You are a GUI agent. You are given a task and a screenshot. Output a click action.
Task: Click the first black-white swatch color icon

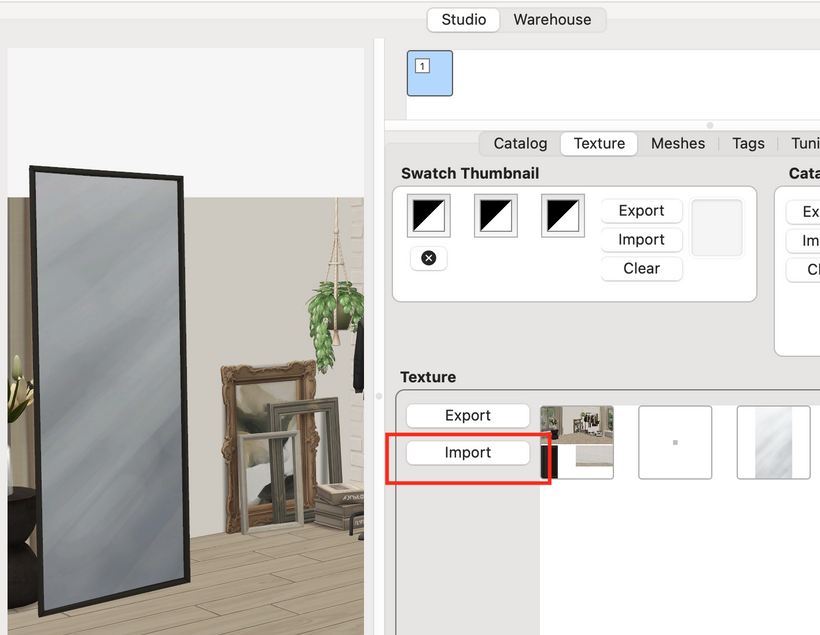click(x=429, y=215)
